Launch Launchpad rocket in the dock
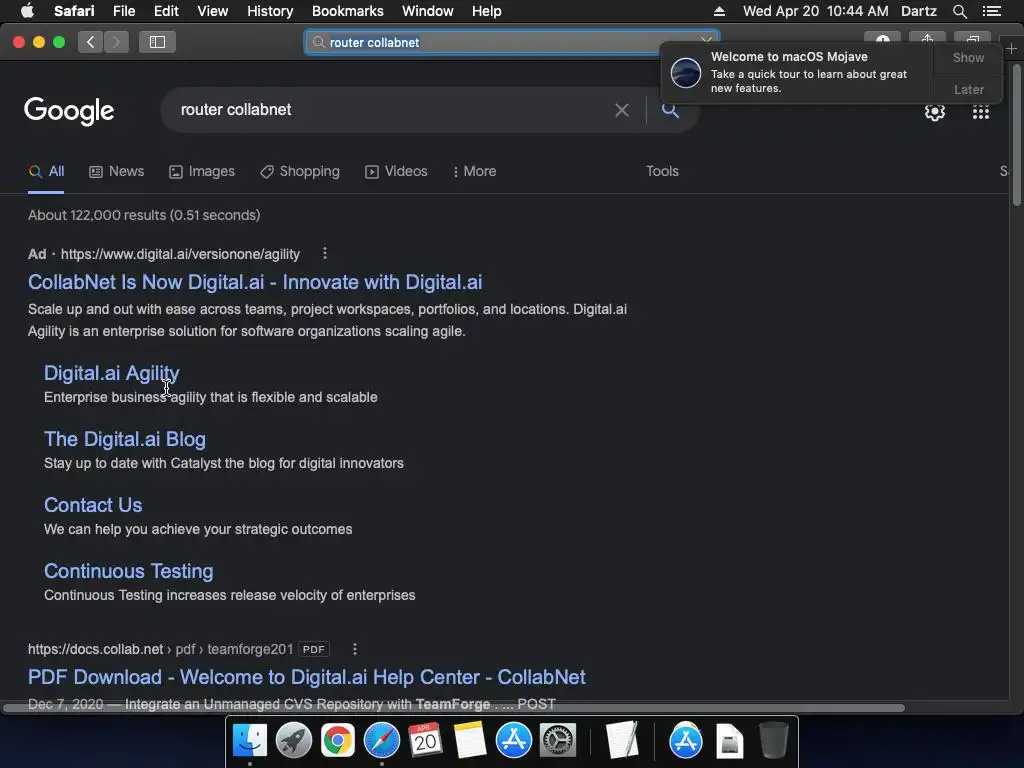This screenshot has width=1024, height=768. pyautogui.click(x=294, y=741)
